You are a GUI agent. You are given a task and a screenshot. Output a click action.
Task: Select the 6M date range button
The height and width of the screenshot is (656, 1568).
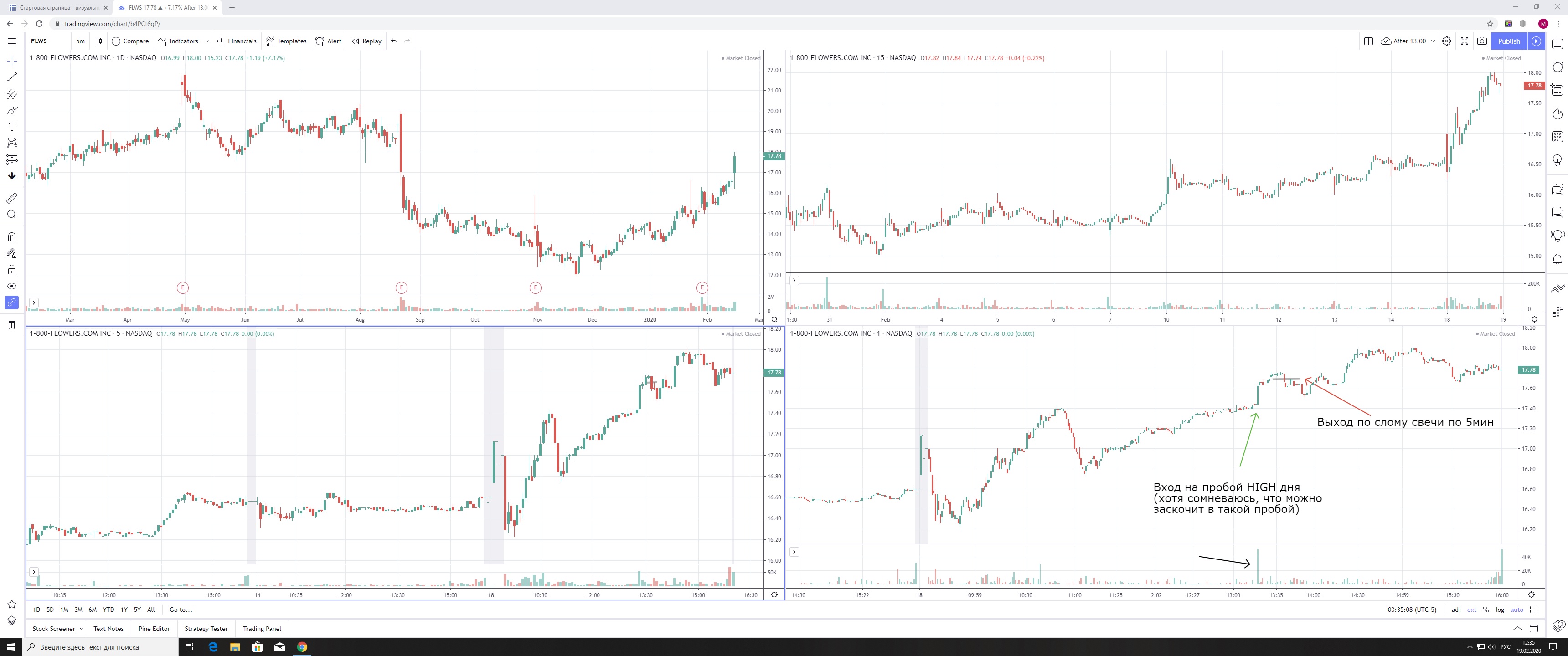click(93, 610)
